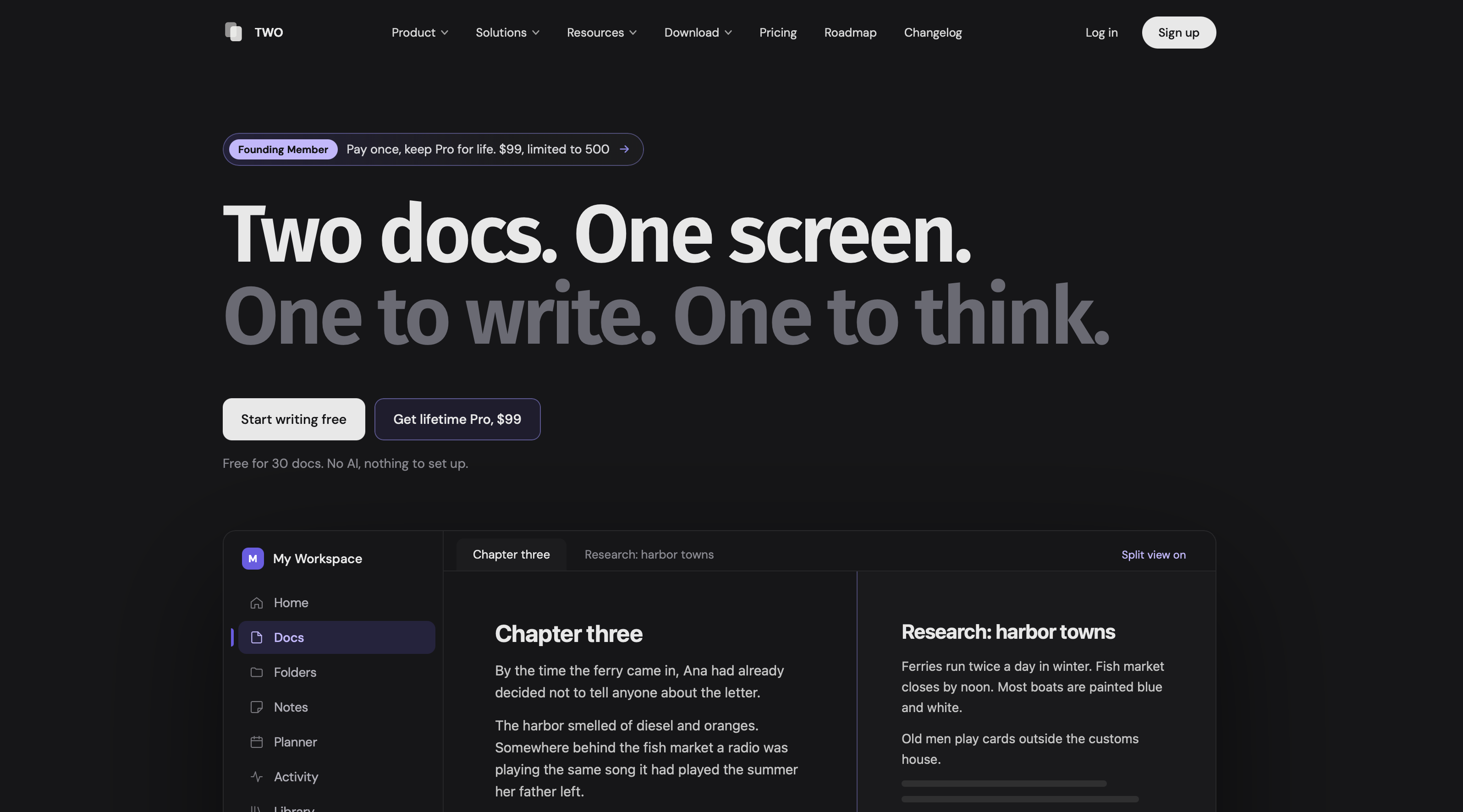Click the paragraph starting By the time the ferry

click(x=639, y=681)
